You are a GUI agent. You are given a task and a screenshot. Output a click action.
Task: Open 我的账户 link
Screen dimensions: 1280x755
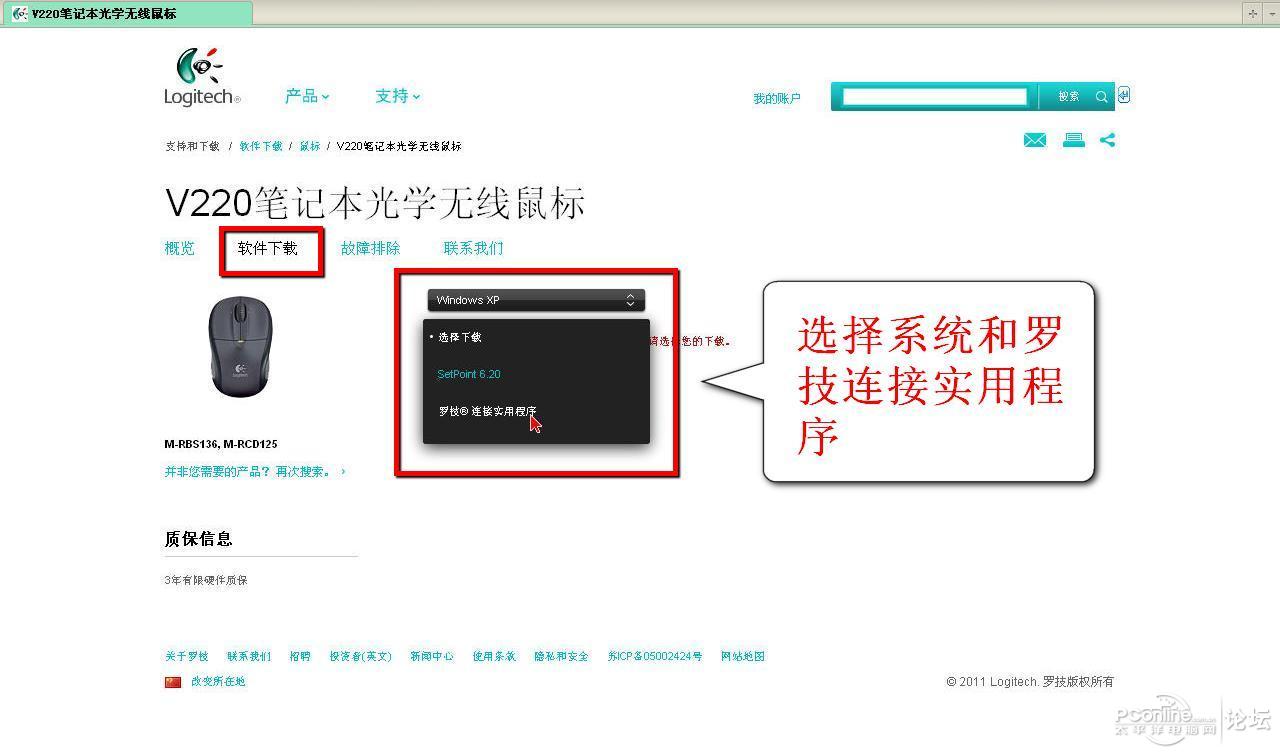pyautogui.click(x=777, y=99)
